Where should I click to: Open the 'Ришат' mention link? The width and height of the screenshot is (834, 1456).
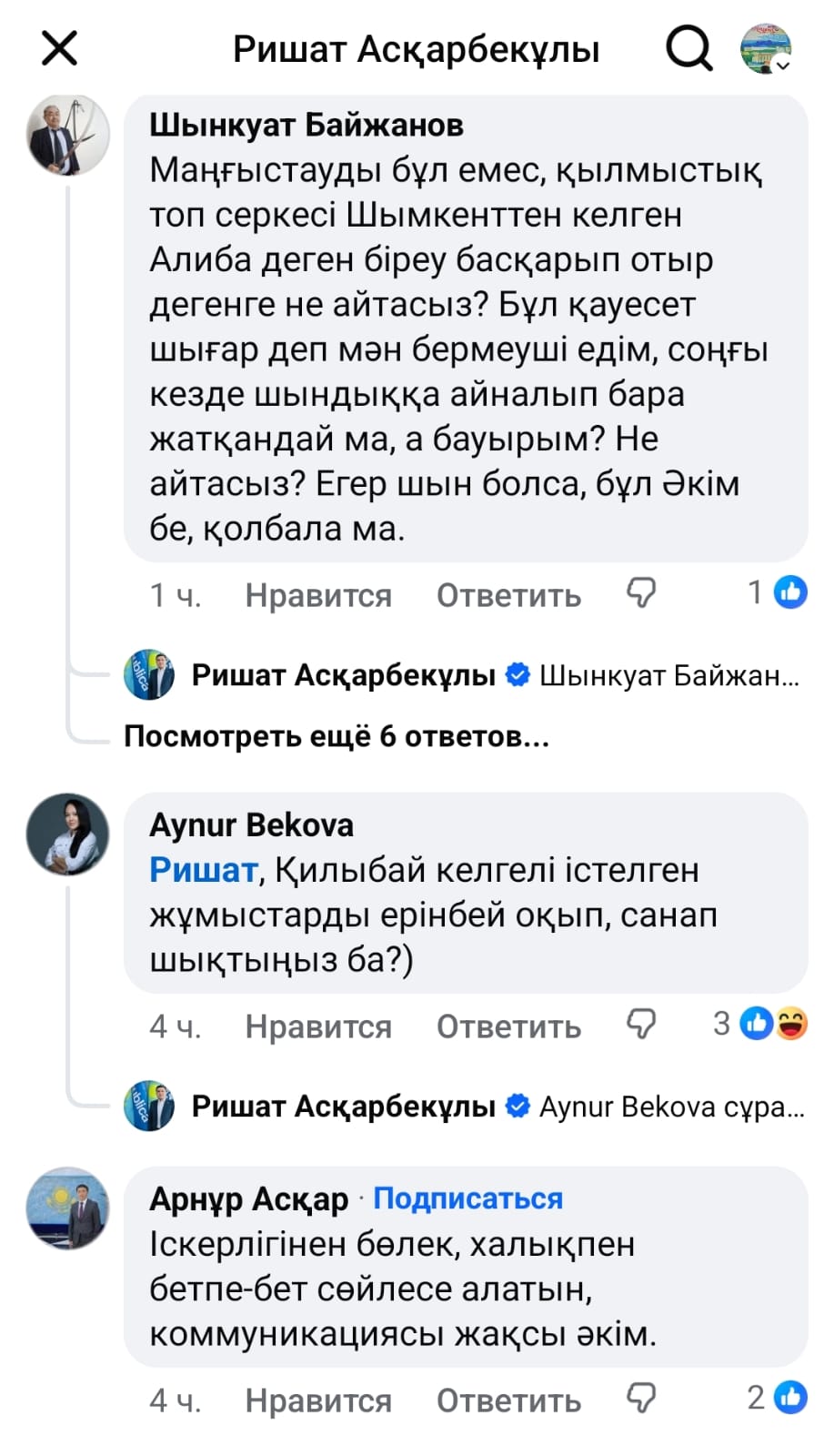click(204, 870)
